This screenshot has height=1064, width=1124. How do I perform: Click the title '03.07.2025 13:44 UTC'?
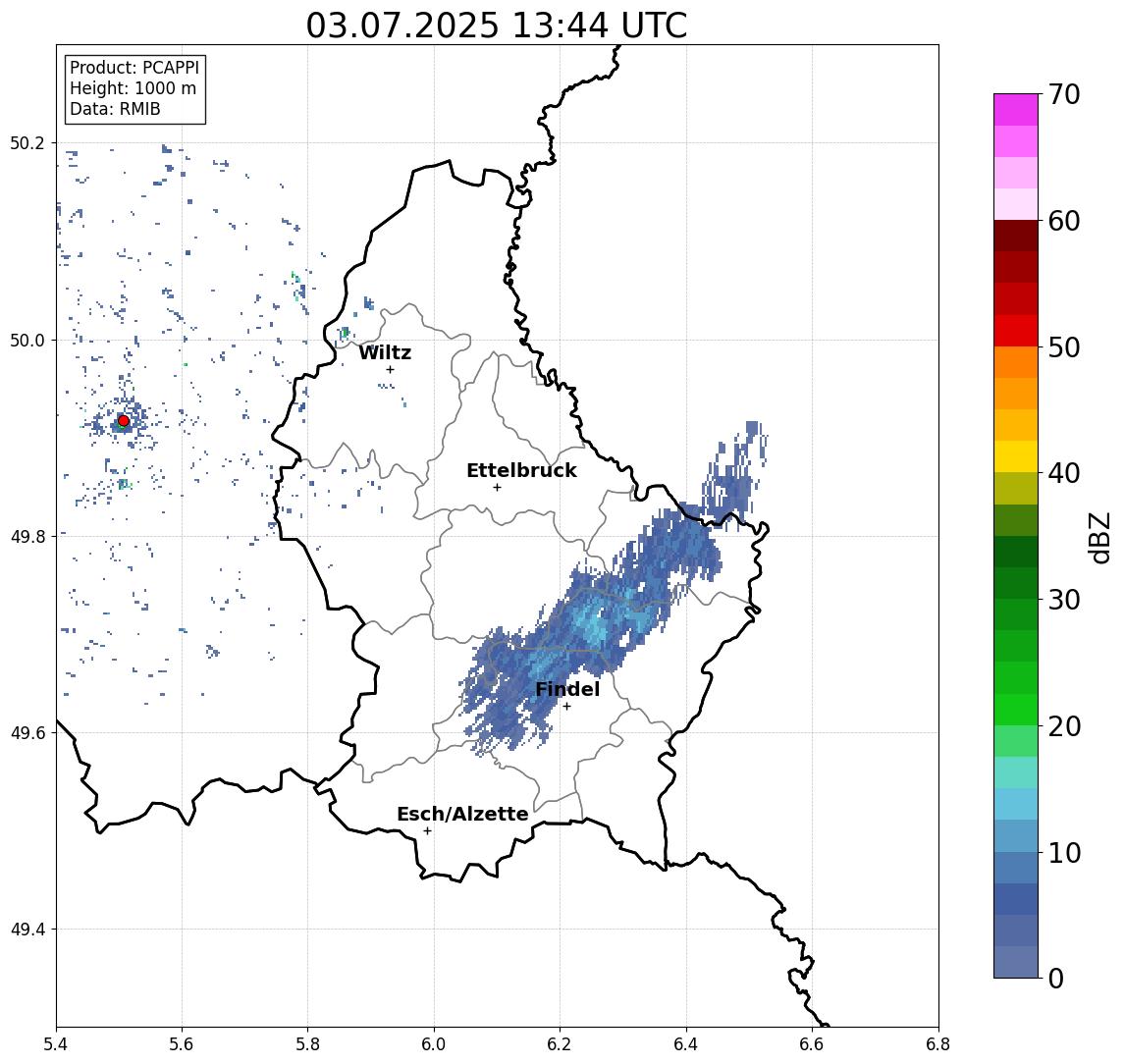(497, 26)
